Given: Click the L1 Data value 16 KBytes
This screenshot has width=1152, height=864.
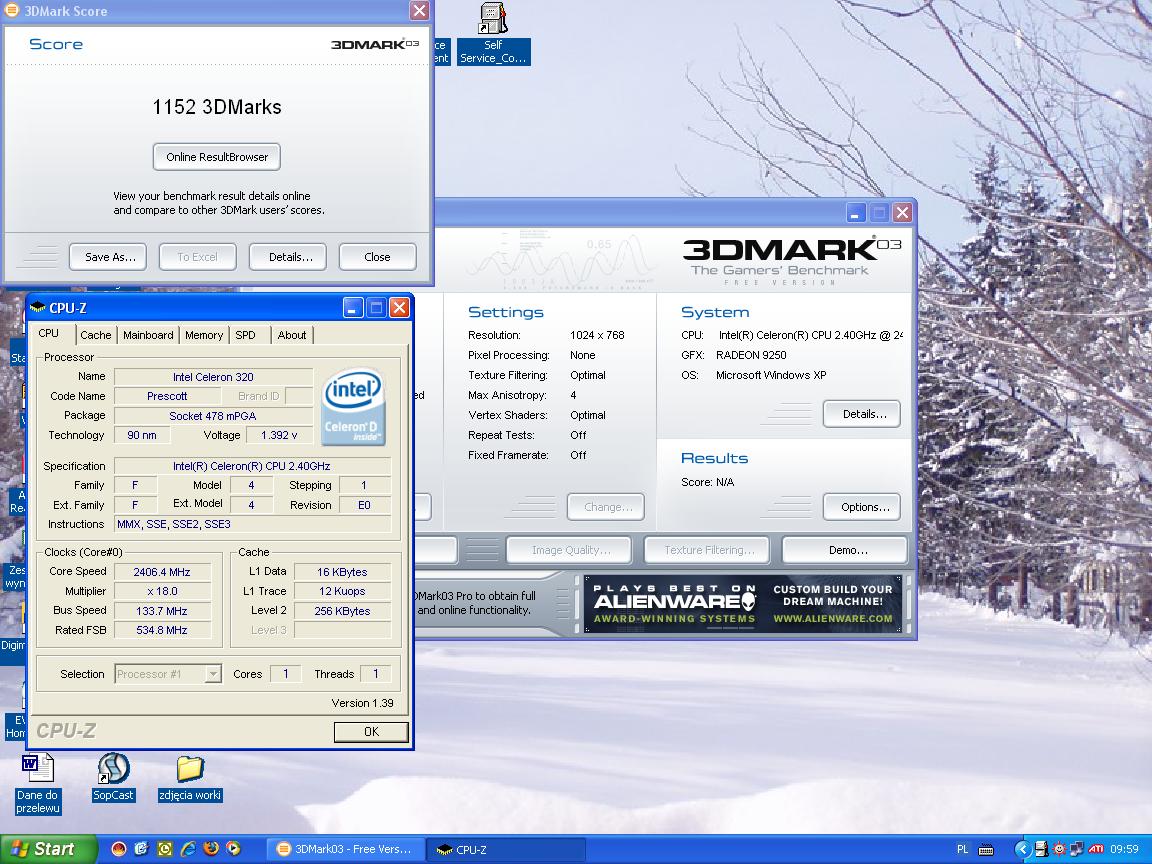Looking at the screenshot, I should point(342,572).
